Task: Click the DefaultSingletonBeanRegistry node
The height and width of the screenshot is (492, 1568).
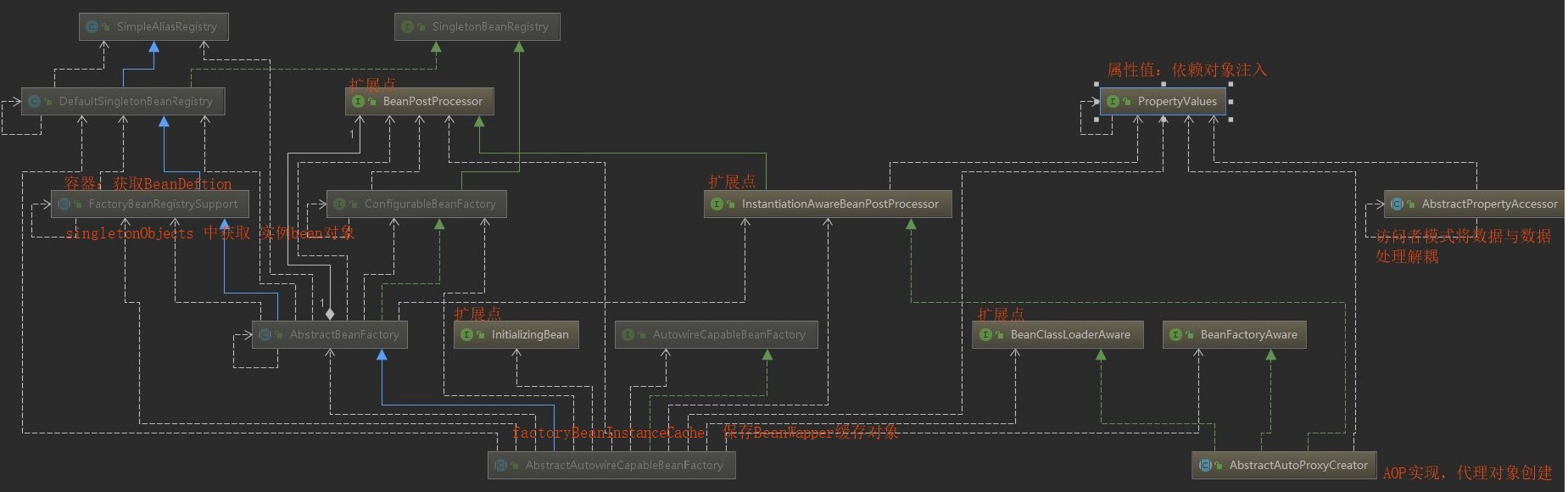Action: (123, 101)
